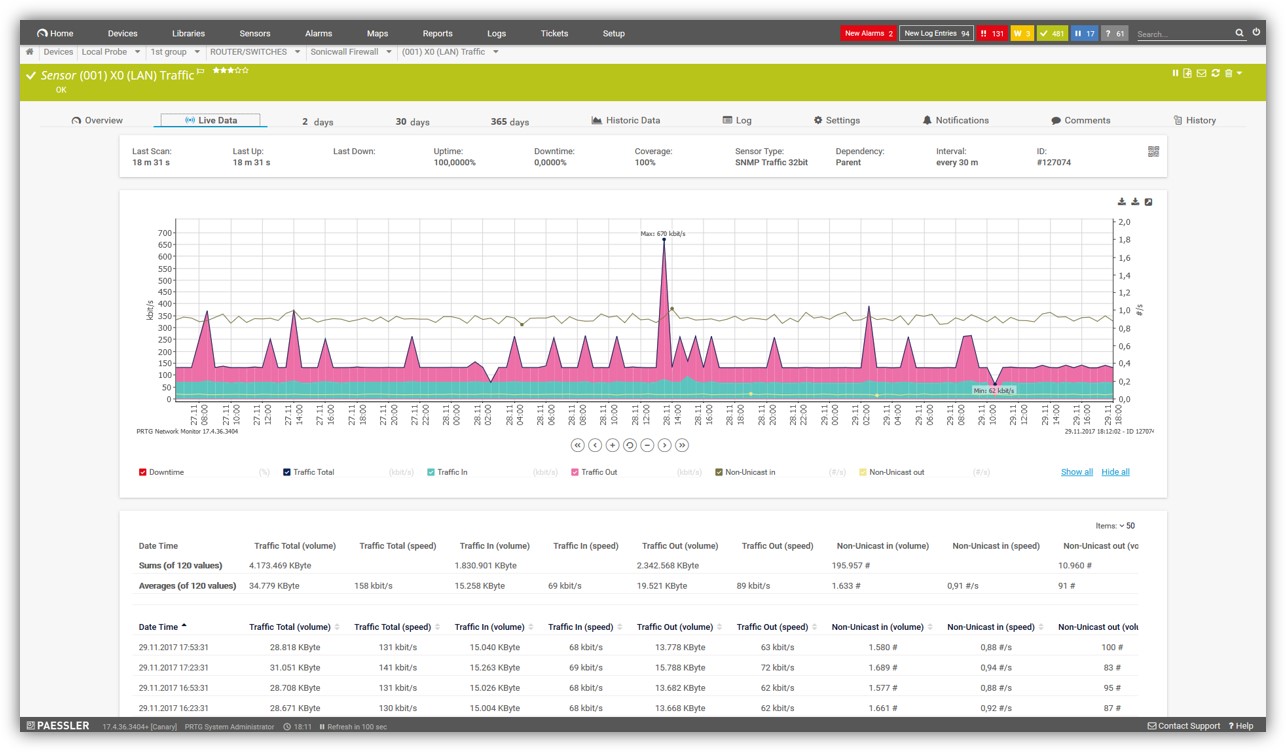Expand the Sonicwall Firewall breadcrumb dropdown
Viewport: 1286px width, 752px height.
(388, 52)
